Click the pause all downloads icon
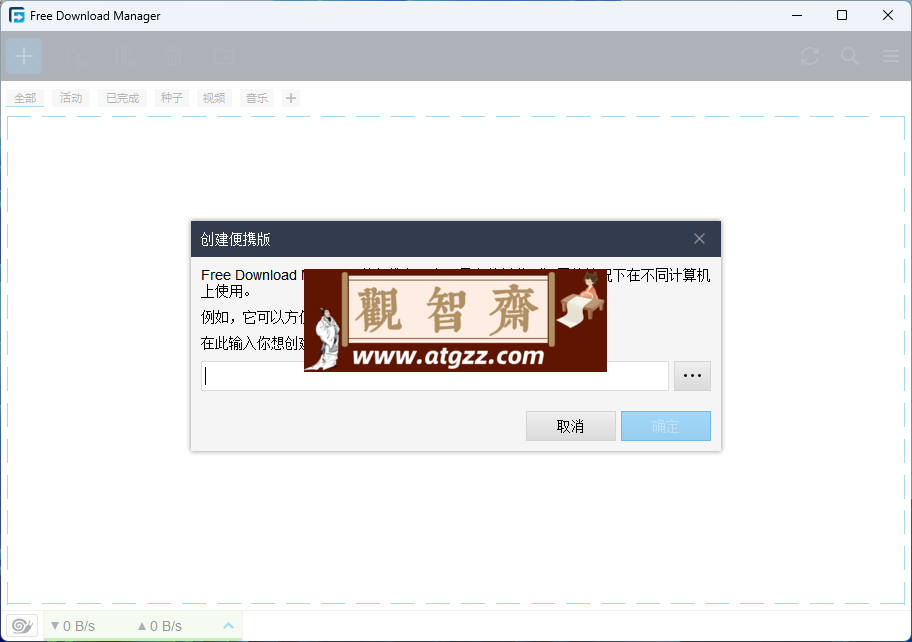Viewport: 912px width, 642px height. tap(126, 57)
